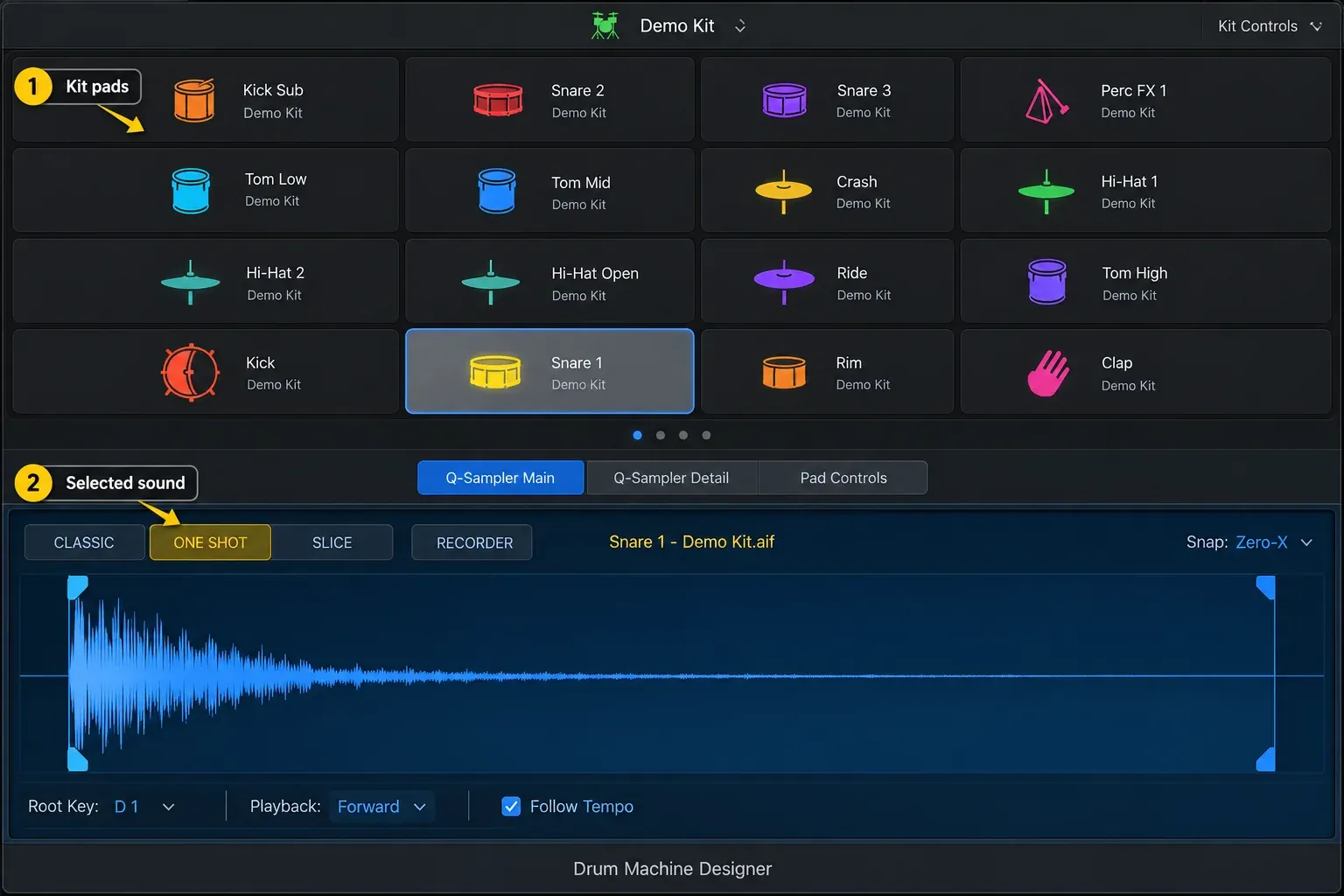Click inside the waveform display
1344x896 pixels.
672,674
